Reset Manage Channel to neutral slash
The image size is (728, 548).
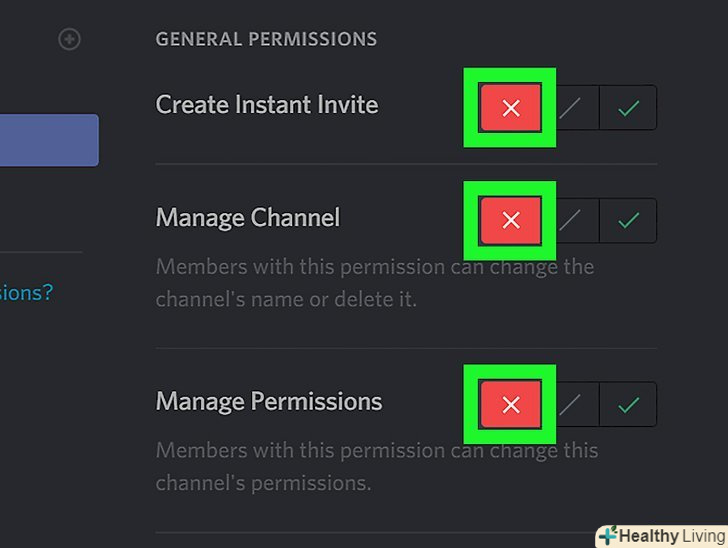click(570, 221)
